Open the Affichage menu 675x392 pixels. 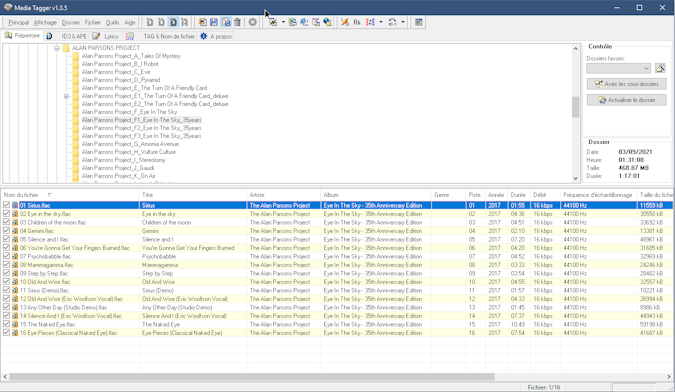[x=45, y=22]
